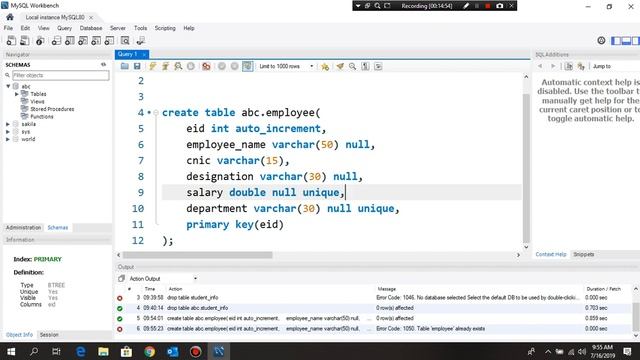Create a new SQL tab from main toolbar
The width and height of the screenshot is (640, 360).
(11, 40)
